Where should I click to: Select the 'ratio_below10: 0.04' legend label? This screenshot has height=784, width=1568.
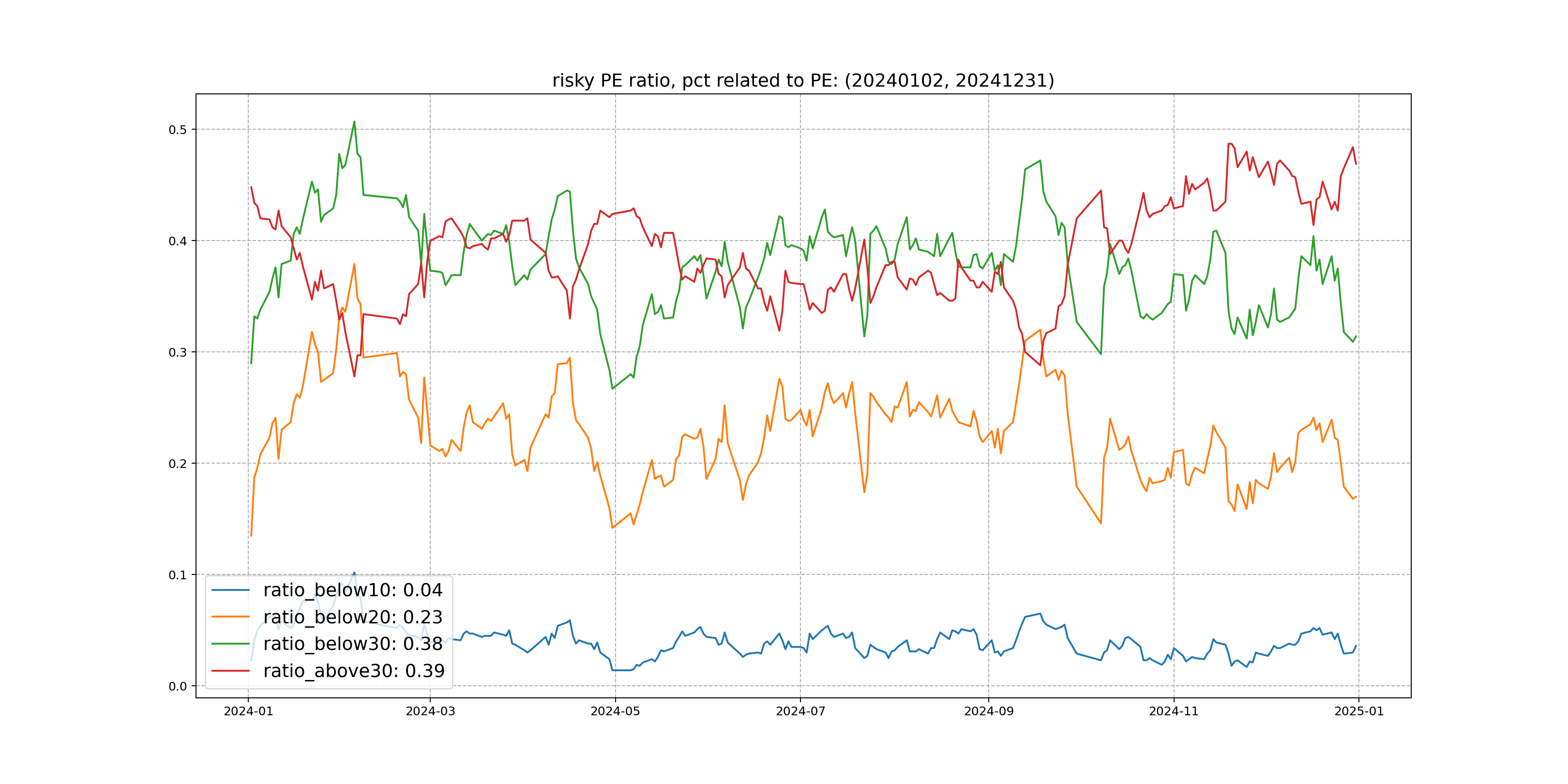coord(352,590)
